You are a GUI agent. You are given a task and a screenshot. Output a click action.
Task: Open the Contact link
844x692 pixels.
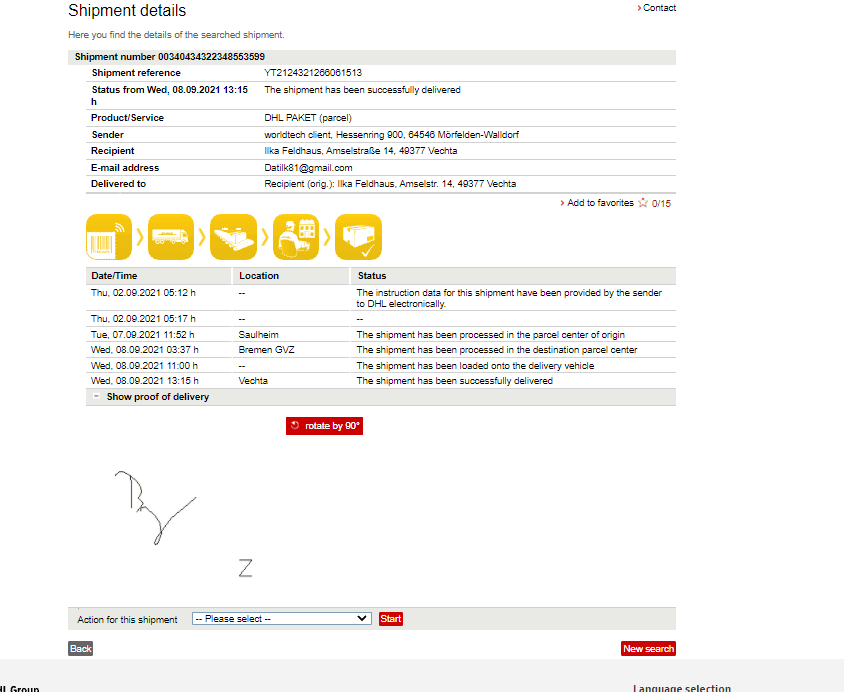tap(659, 8)
